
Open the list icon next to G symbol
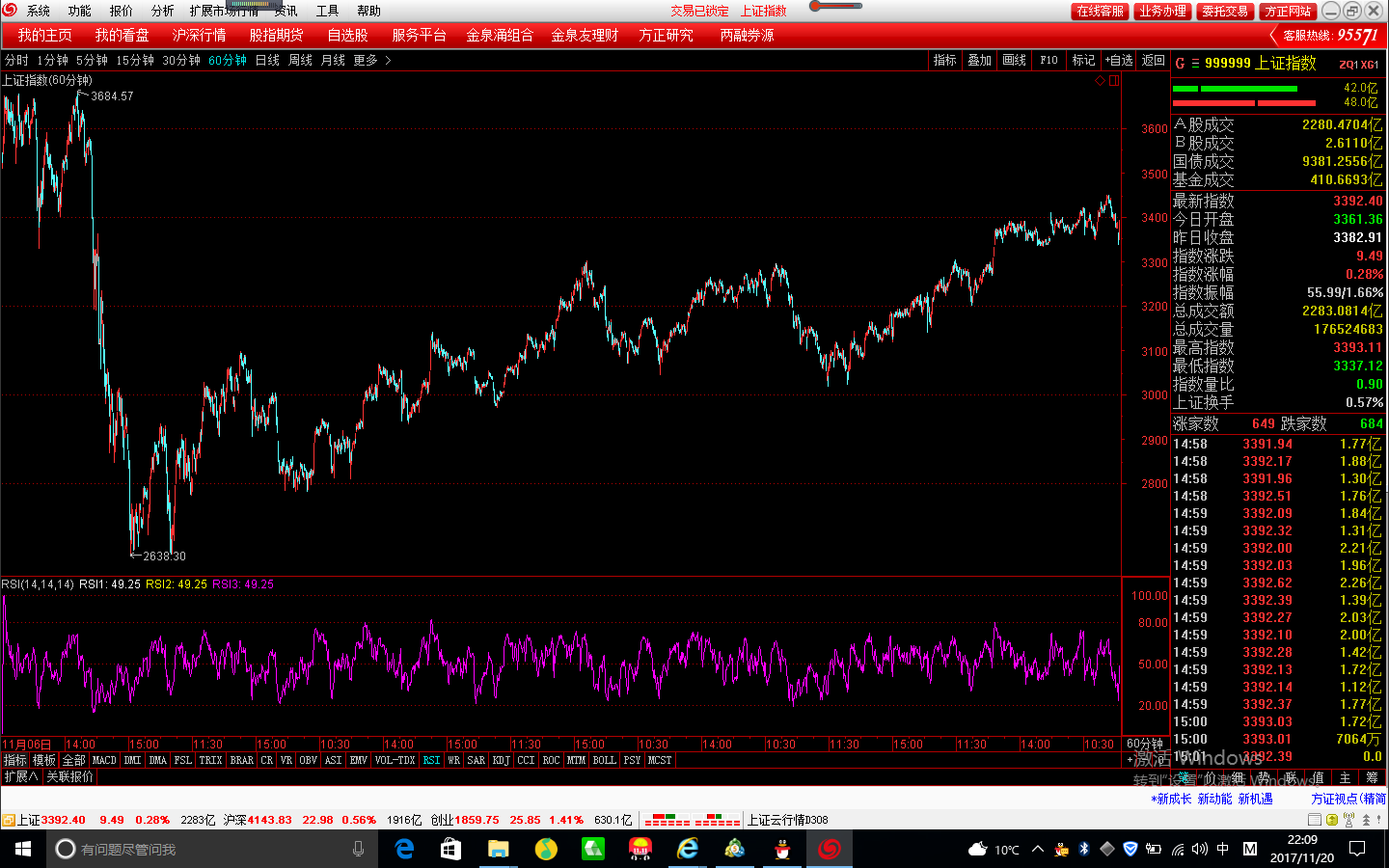click(1195, 64)
